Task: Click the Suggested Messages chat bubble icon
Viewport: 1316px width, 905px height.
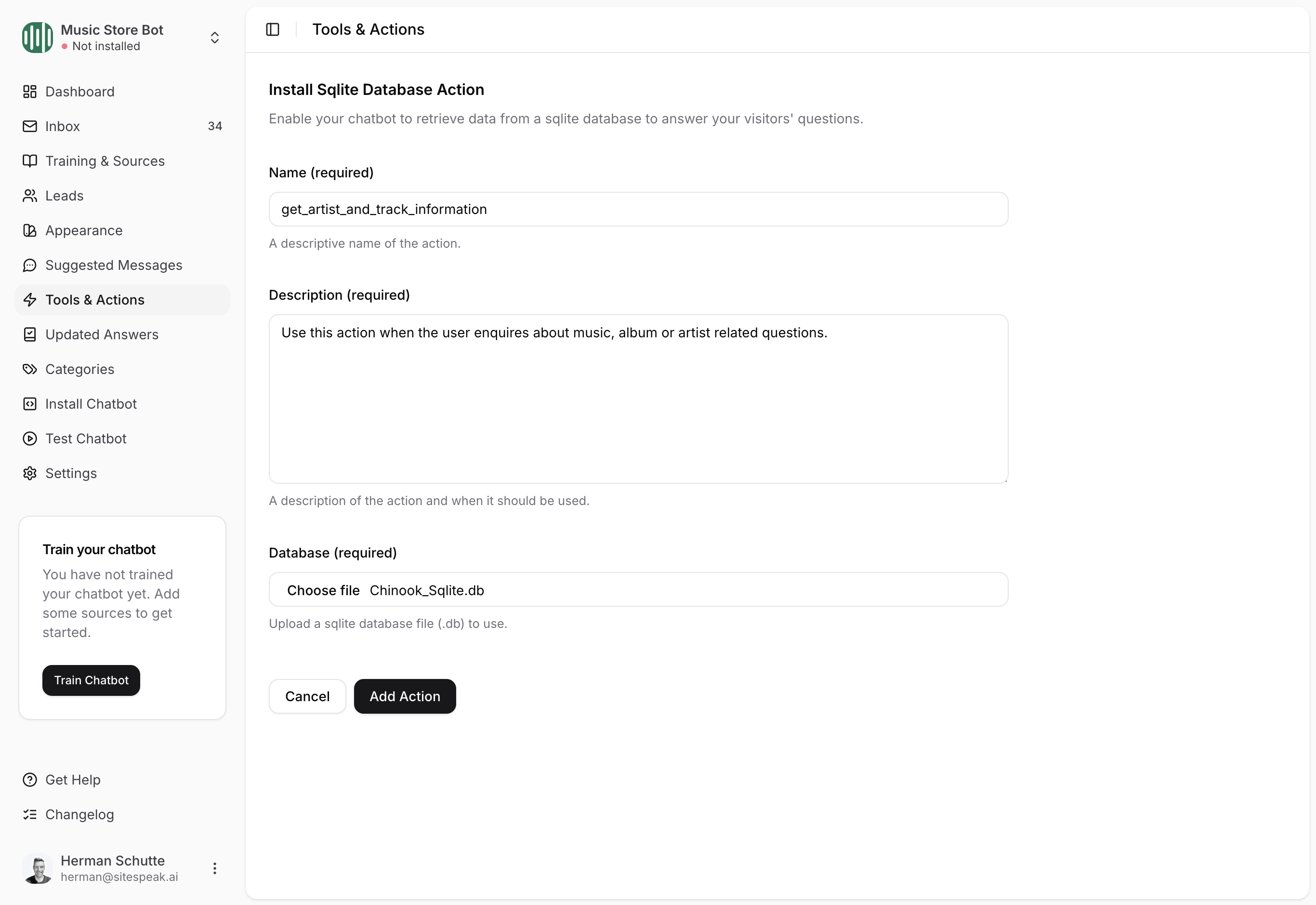Action: pyautogui.click(x=29, y=265)
